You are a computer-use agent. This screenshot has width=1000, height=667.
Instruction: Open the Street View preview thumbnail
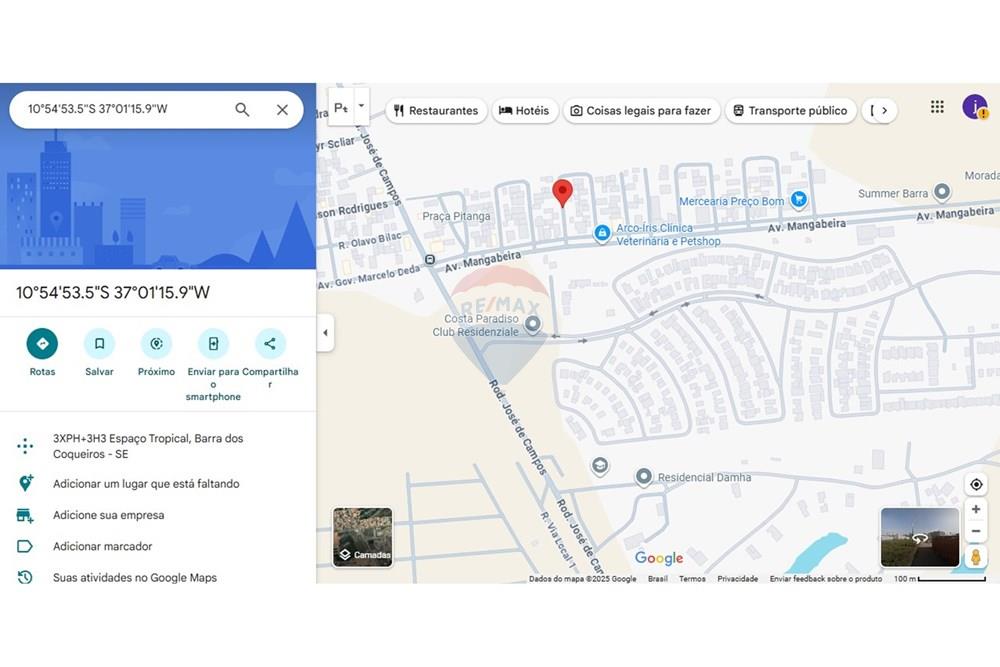(x=919, y=537)
